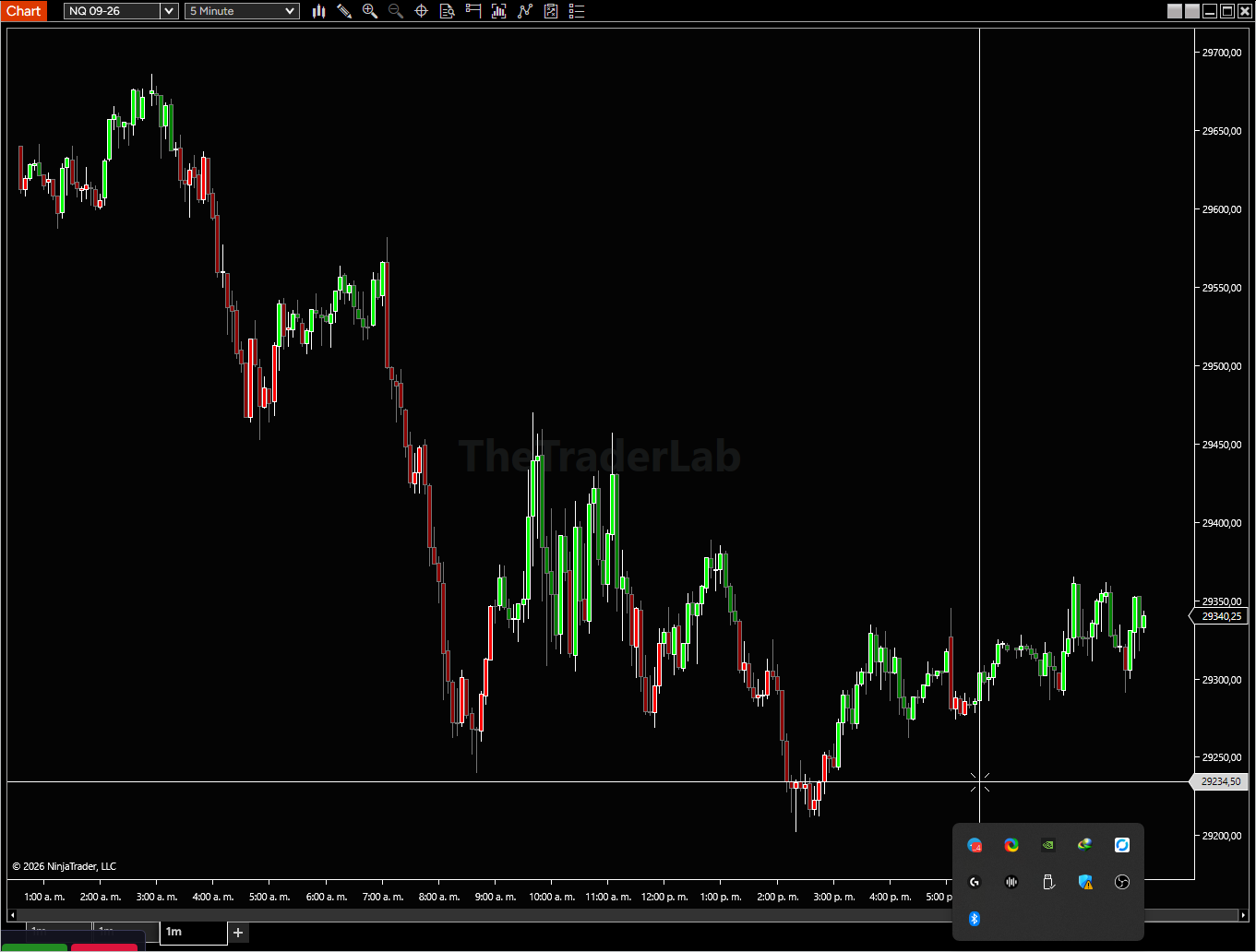This screenshot has height=952, width=1256.
Task: Open the bar type chart style icon
Action: pyautogui.click(x=319, y=11)
